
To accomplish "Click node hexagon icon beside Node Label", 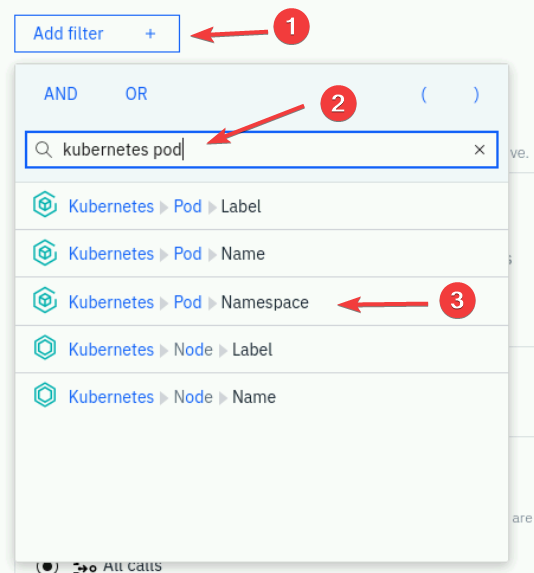I will coord(45,347).
